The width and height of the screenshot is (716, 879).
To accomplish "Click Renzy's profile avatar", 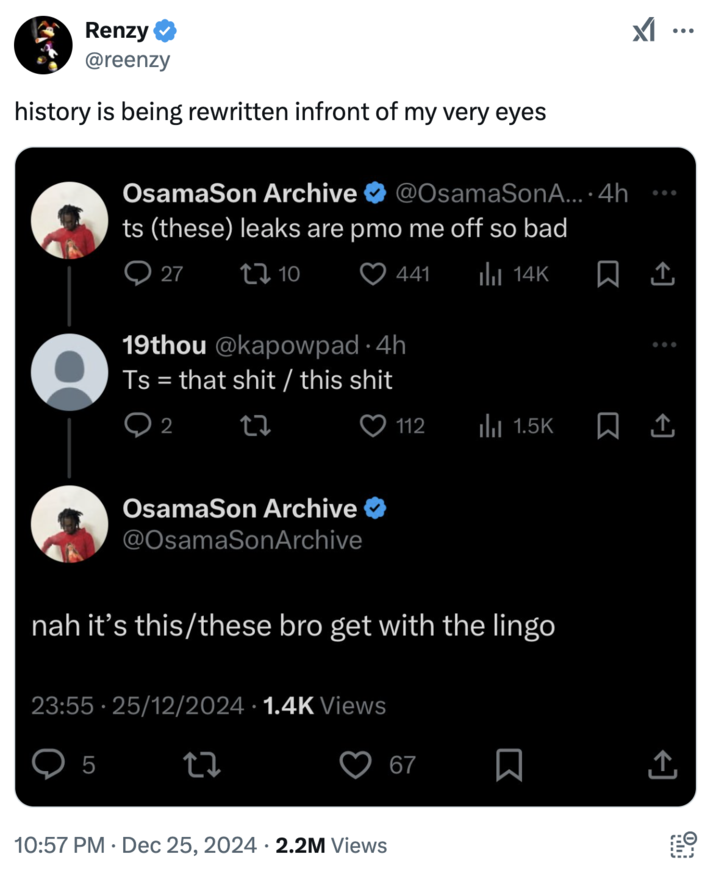I will click(43, 46).
